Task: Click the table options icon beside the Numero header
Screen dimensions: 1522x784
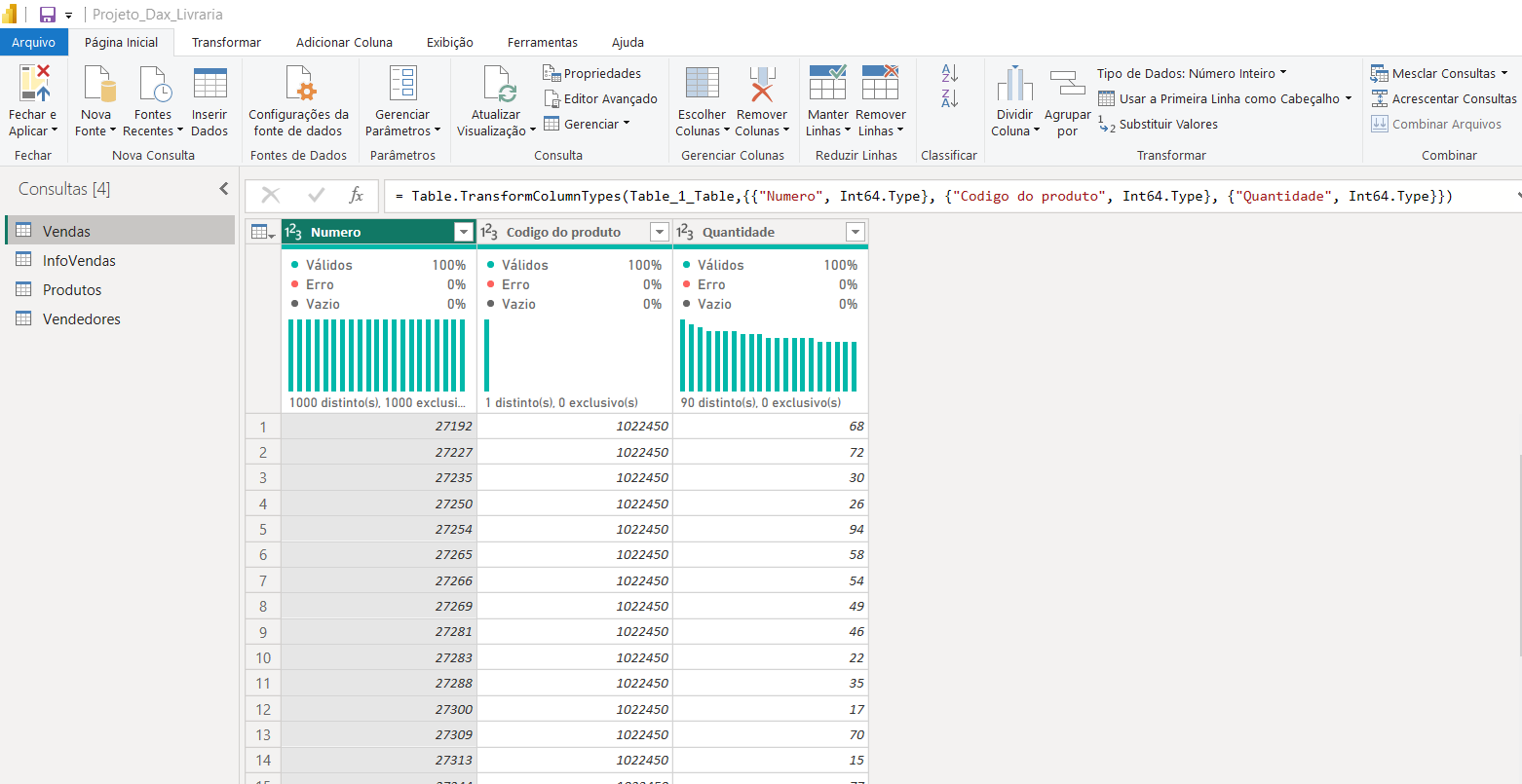Action: 262,232
